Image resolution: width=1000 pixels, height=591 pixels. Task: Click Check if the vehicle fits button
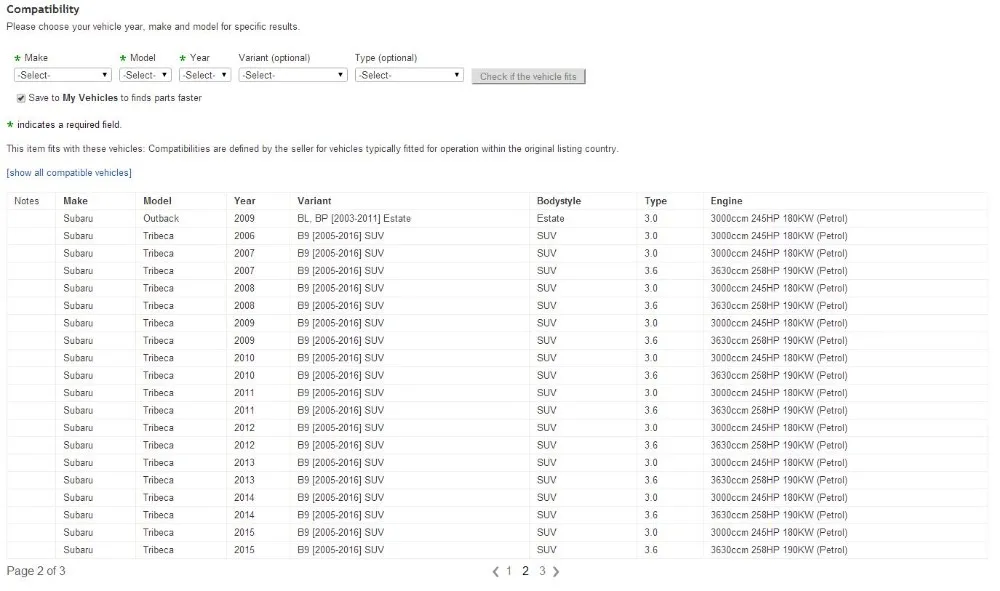pyautogui.click(x=528, y=77)
